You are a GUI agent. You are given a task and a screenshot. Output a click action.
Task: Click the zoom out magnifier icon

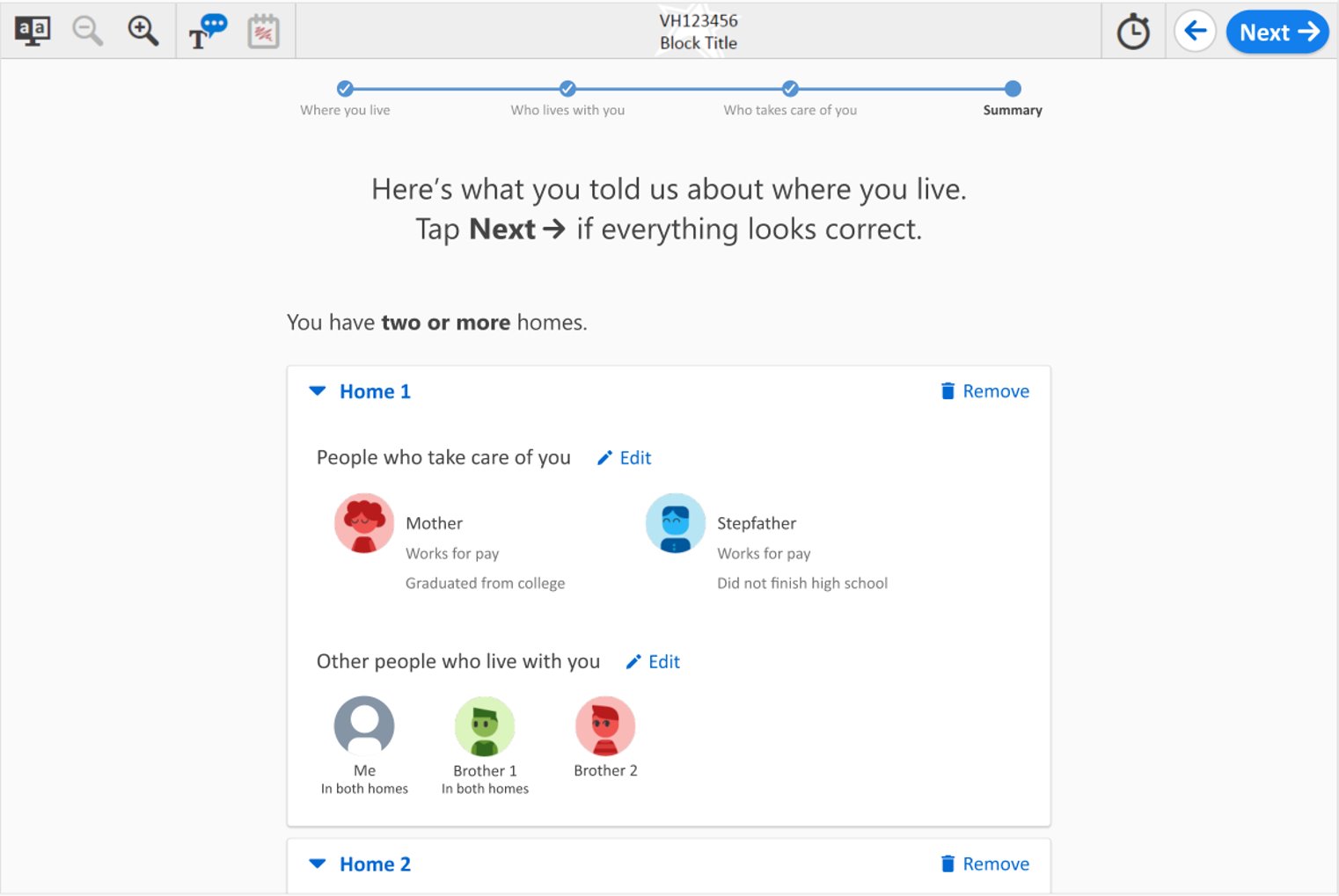click(x=87, y=32)
